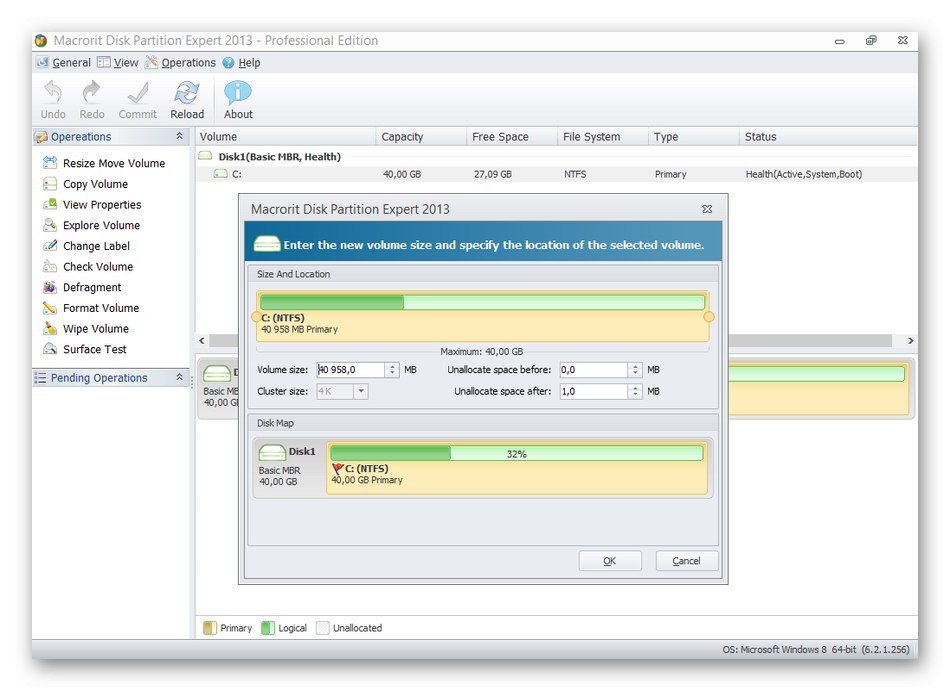
Task: Click Unallocate space after spinner arrows
Action: point(635,391)
